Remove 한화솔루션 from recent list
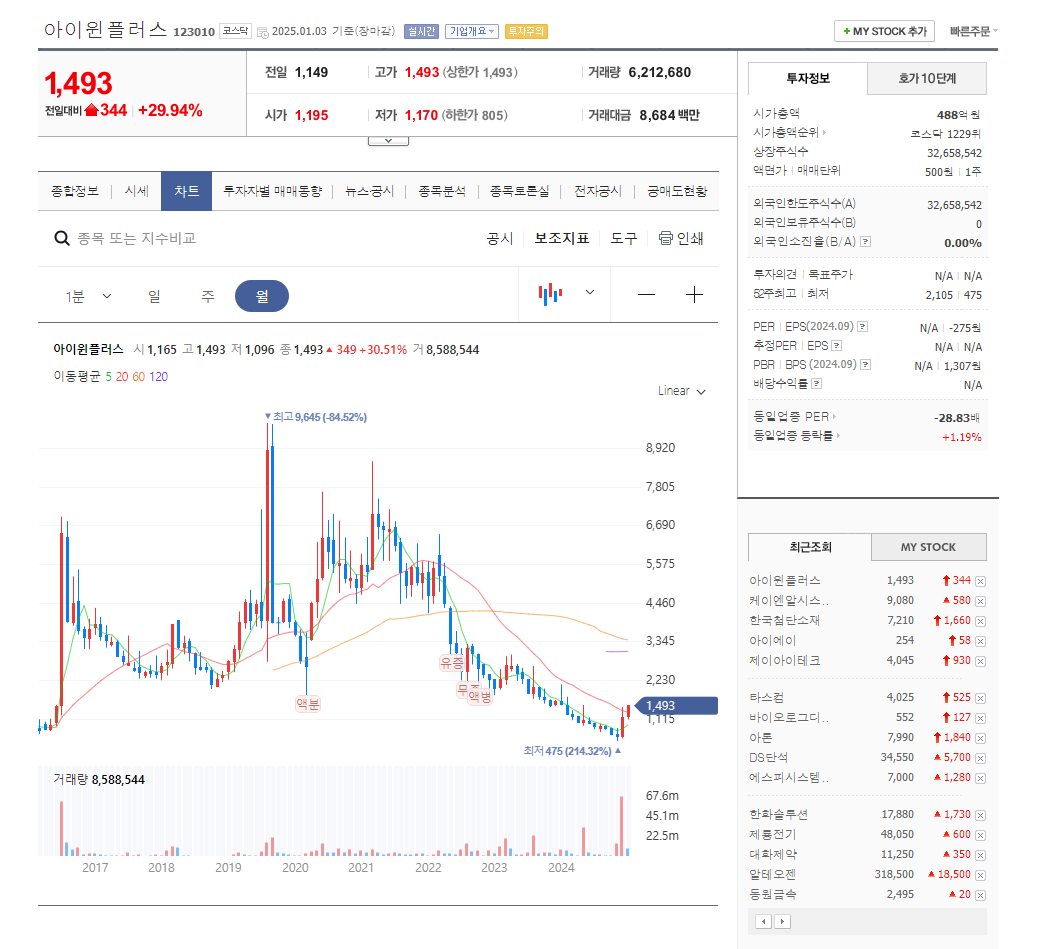Image resolution: width=1037 pixels, height=949 pixels. tap(980, 815)
